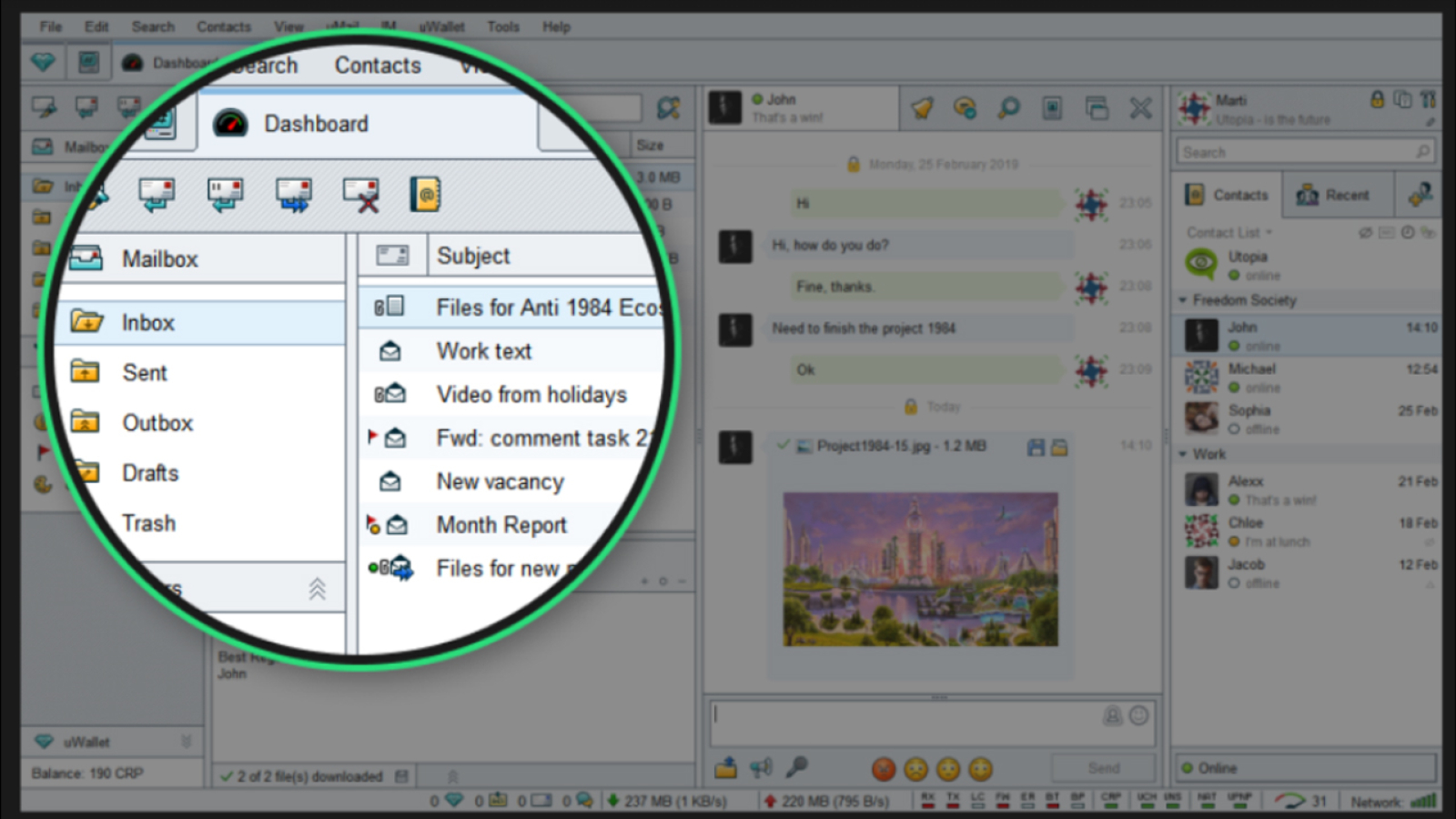Screen dimensions: 1456x819
Task: Collapse the panel using the double-chevron under Trash
Action: click(x=317, y=589)
